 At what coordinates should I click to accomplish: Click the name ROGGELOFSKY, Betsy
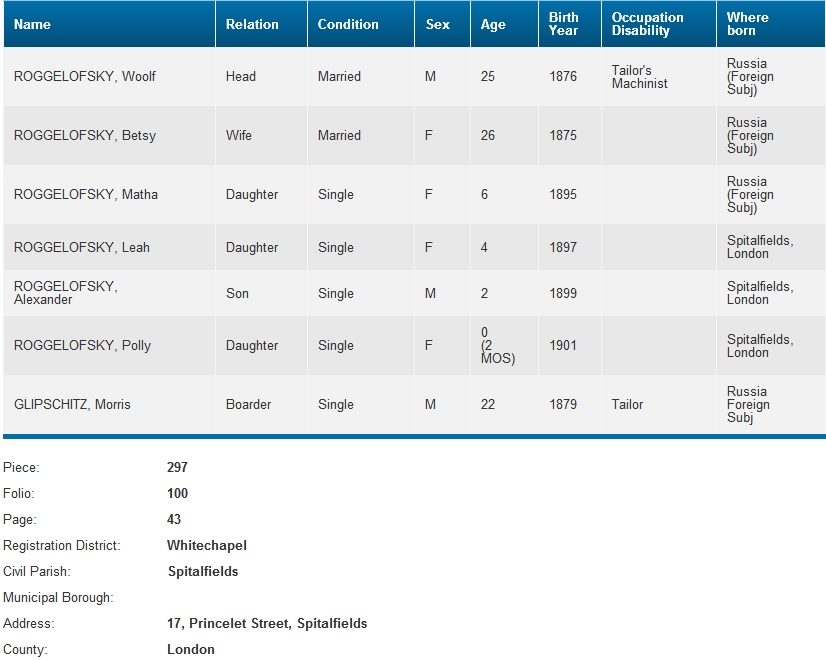[x=85, y=136]
